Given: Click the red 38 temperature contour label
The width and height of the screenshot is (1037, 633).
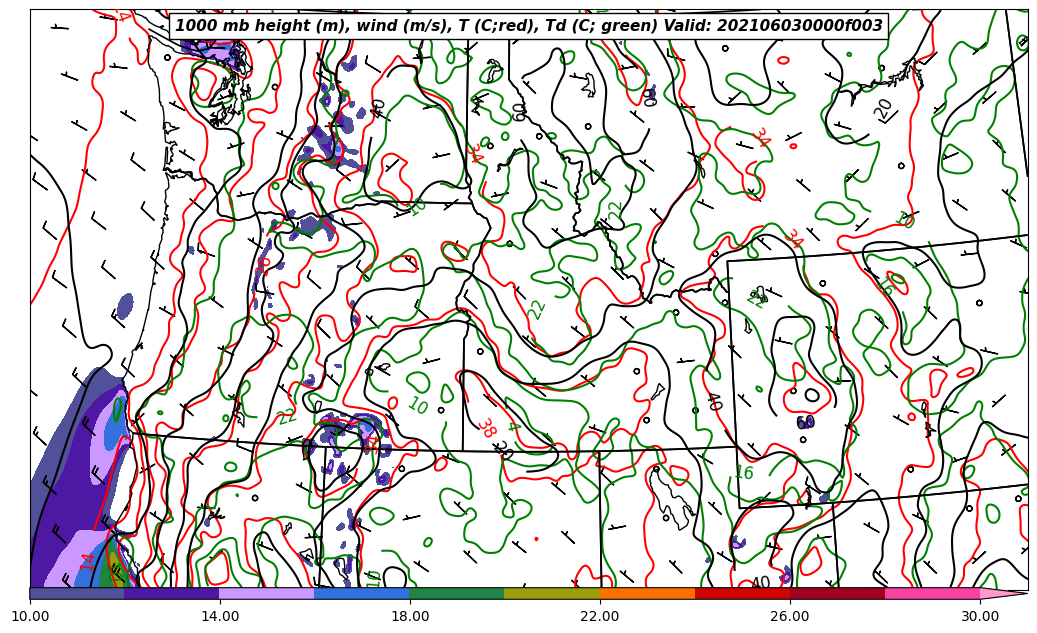Looking at the screenshot, I should click(x=486, y=427).
